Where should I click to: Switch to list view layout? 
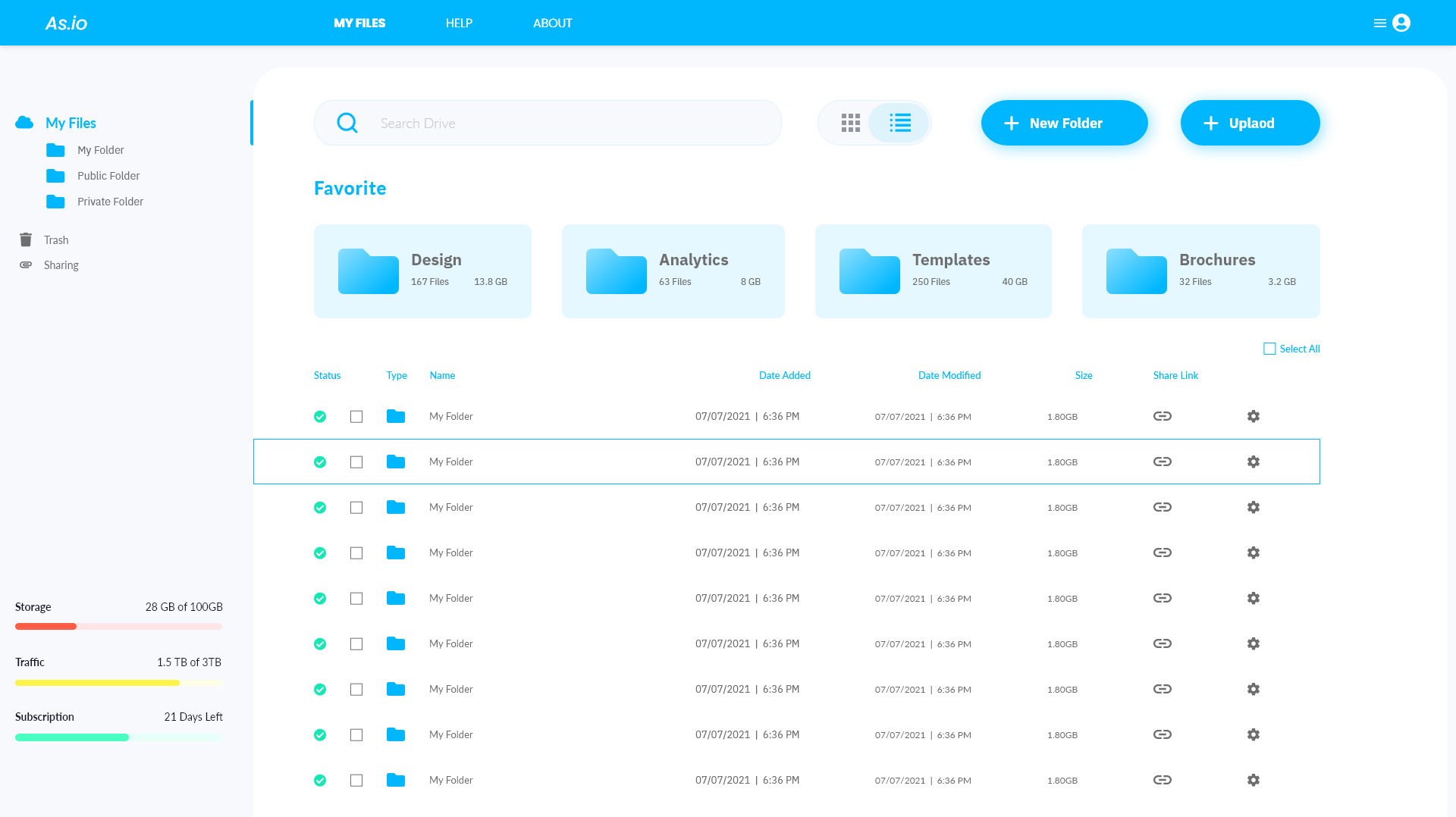tap(899, 122)
